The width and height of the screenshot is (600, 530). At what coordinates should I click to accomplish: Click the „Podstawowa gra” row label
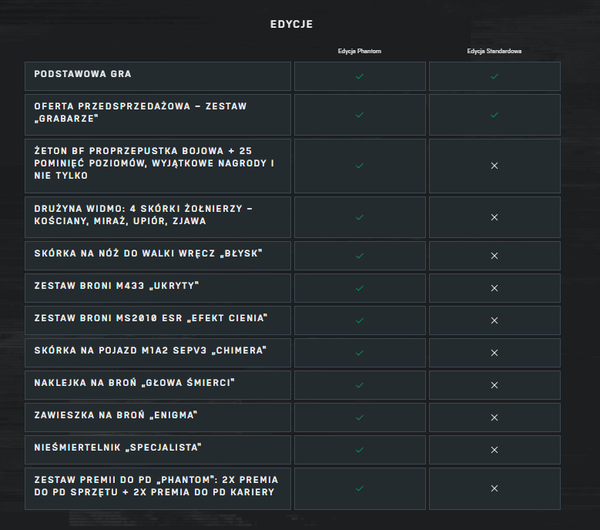click(x=83, y=74)
